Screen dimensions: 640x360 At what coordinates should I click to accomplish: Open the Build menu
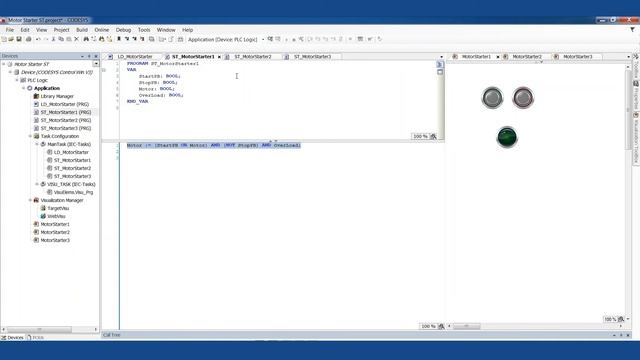(x=82, y=30)
